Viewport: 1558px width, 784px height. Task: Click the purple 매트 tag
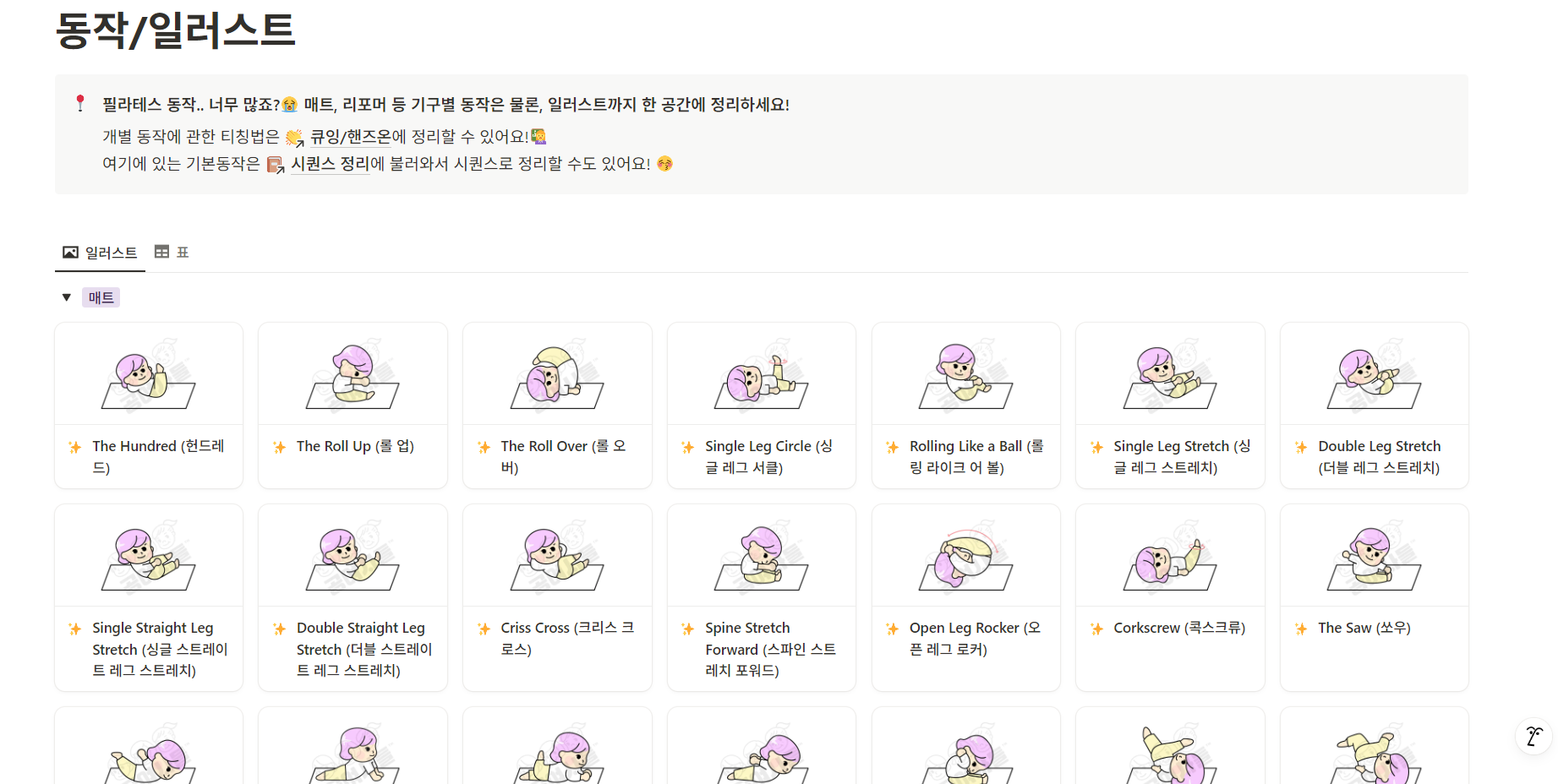coord(101,297)
